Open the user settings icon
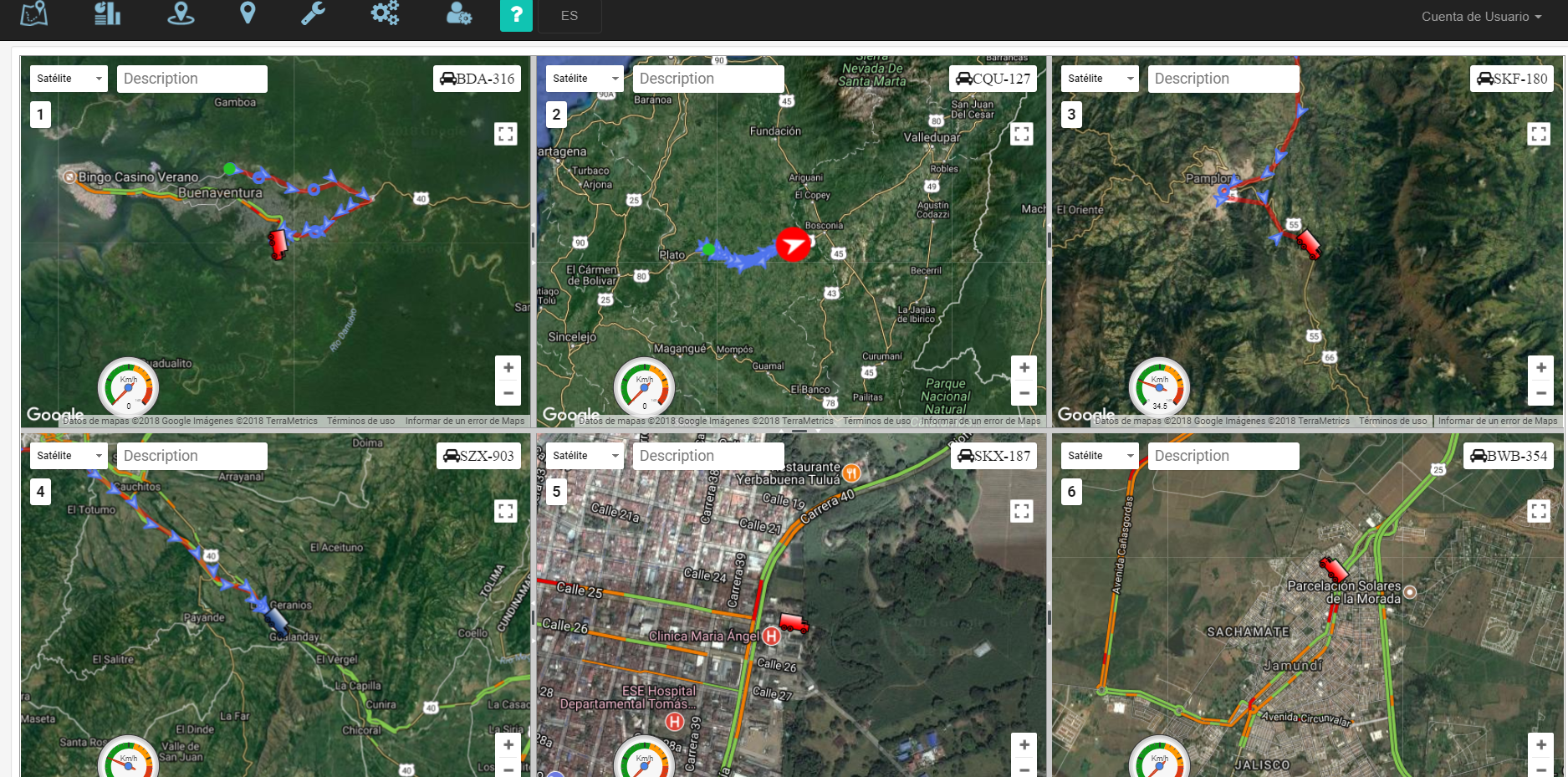 click(458, 14)
